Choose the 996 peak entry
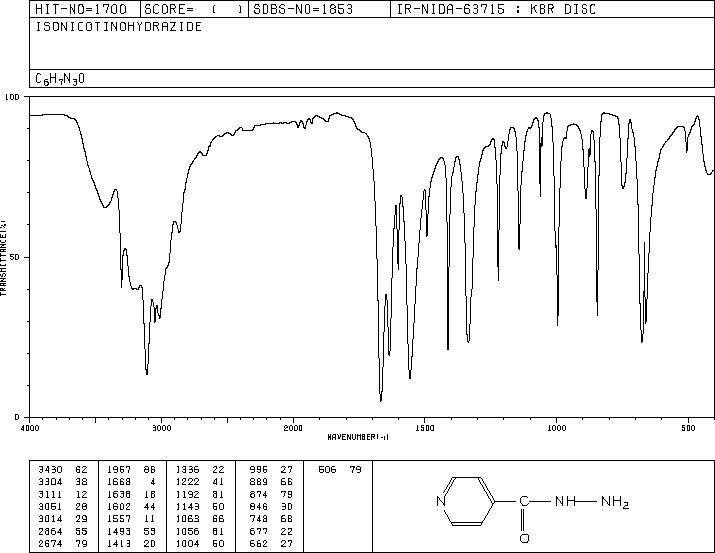The height and width of the screenshot is (553, 715). click(x=271, y=470)
